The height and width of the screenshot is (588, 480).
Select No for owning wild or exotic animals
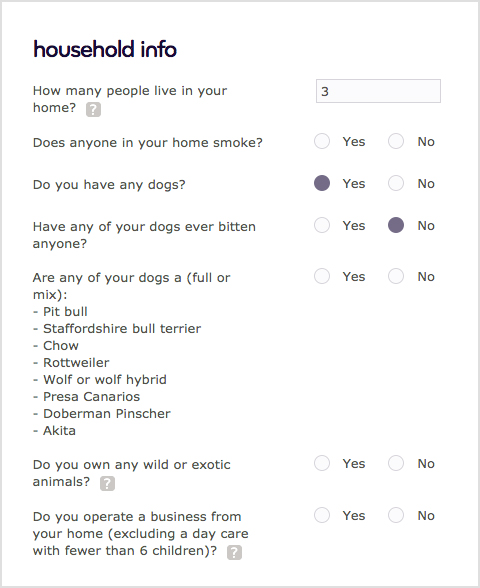click(x=396, y=463)
